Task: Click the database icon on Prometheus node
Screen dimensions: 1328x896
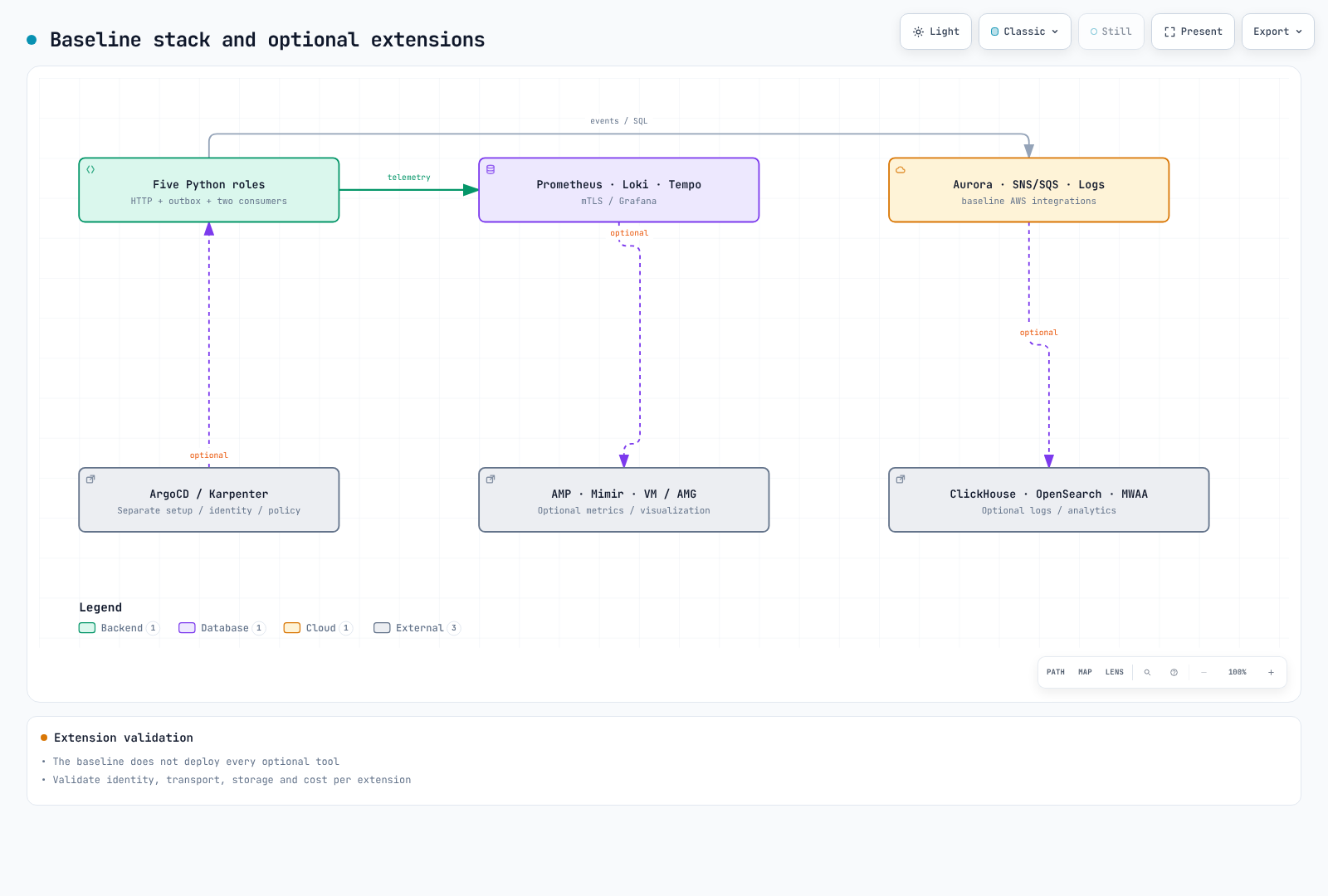Action: (x=491, y=169)
